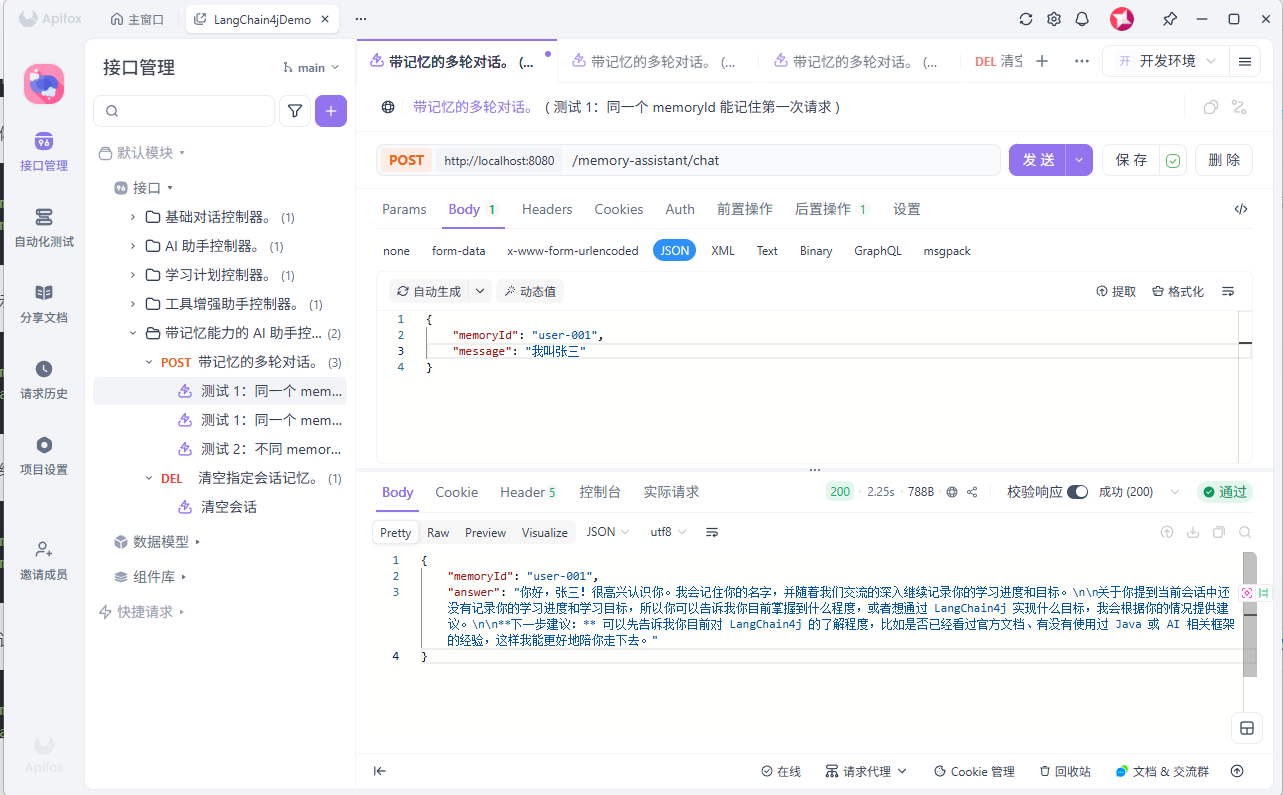Image resolution: width=1283 pixels, height=795 pixels.
Task: Open dropdown arrow next to 自动生成
Action: pos(479,291)
